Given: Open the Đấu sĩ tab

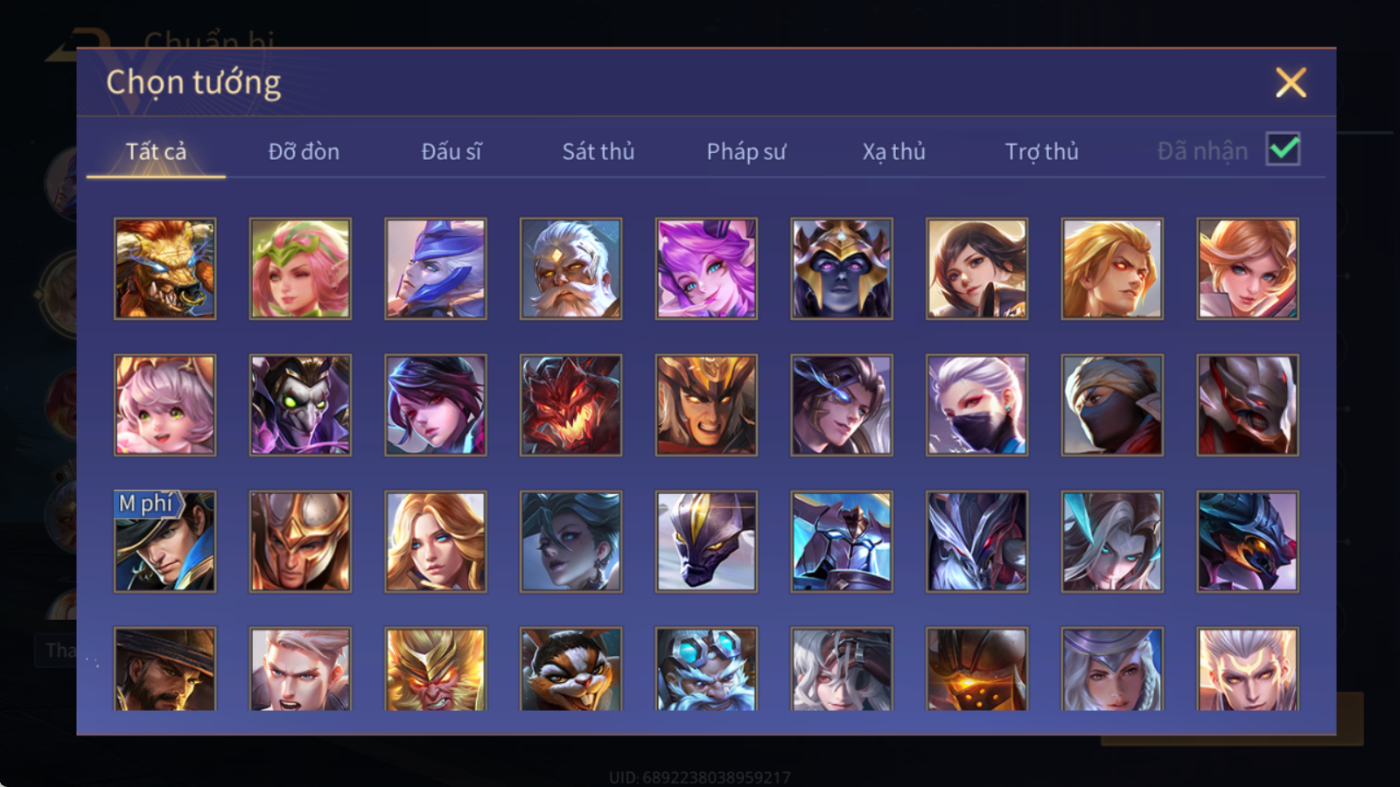Looking at the screenshot, I should 451,151.
